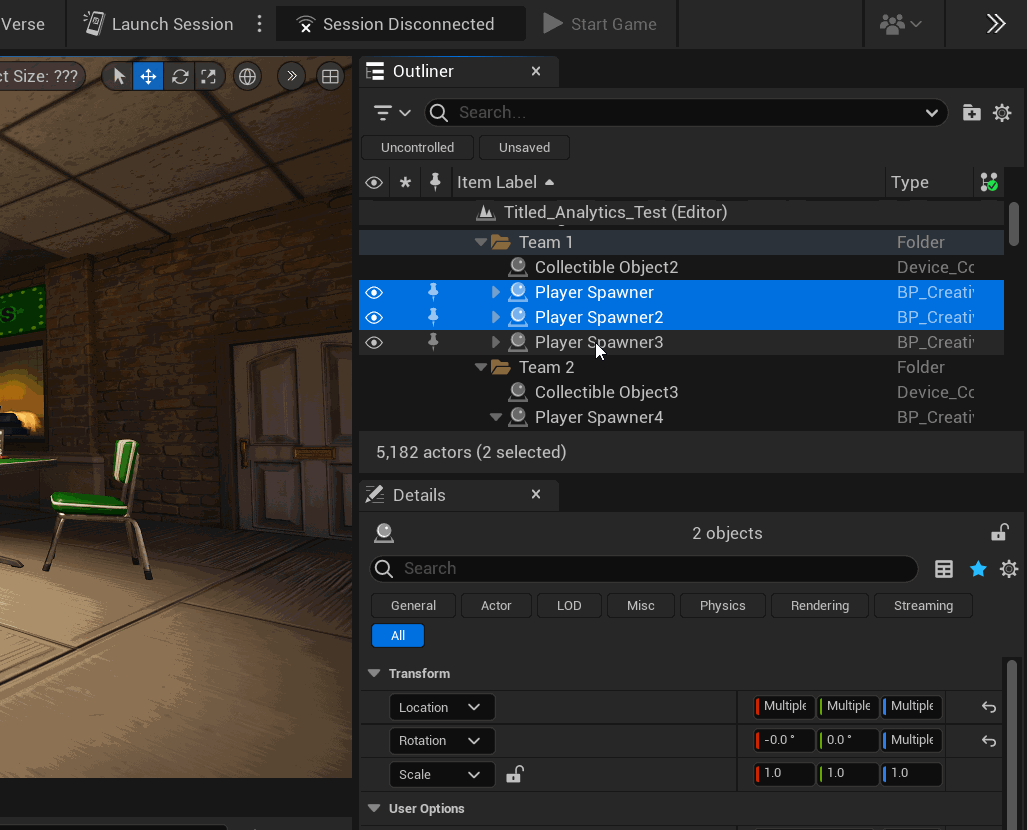Image resolution: width=1027 pixels, height=830 pixels.
Task: Expand main toolbar overflow double-chevron
Action: (x=996, y=24)
